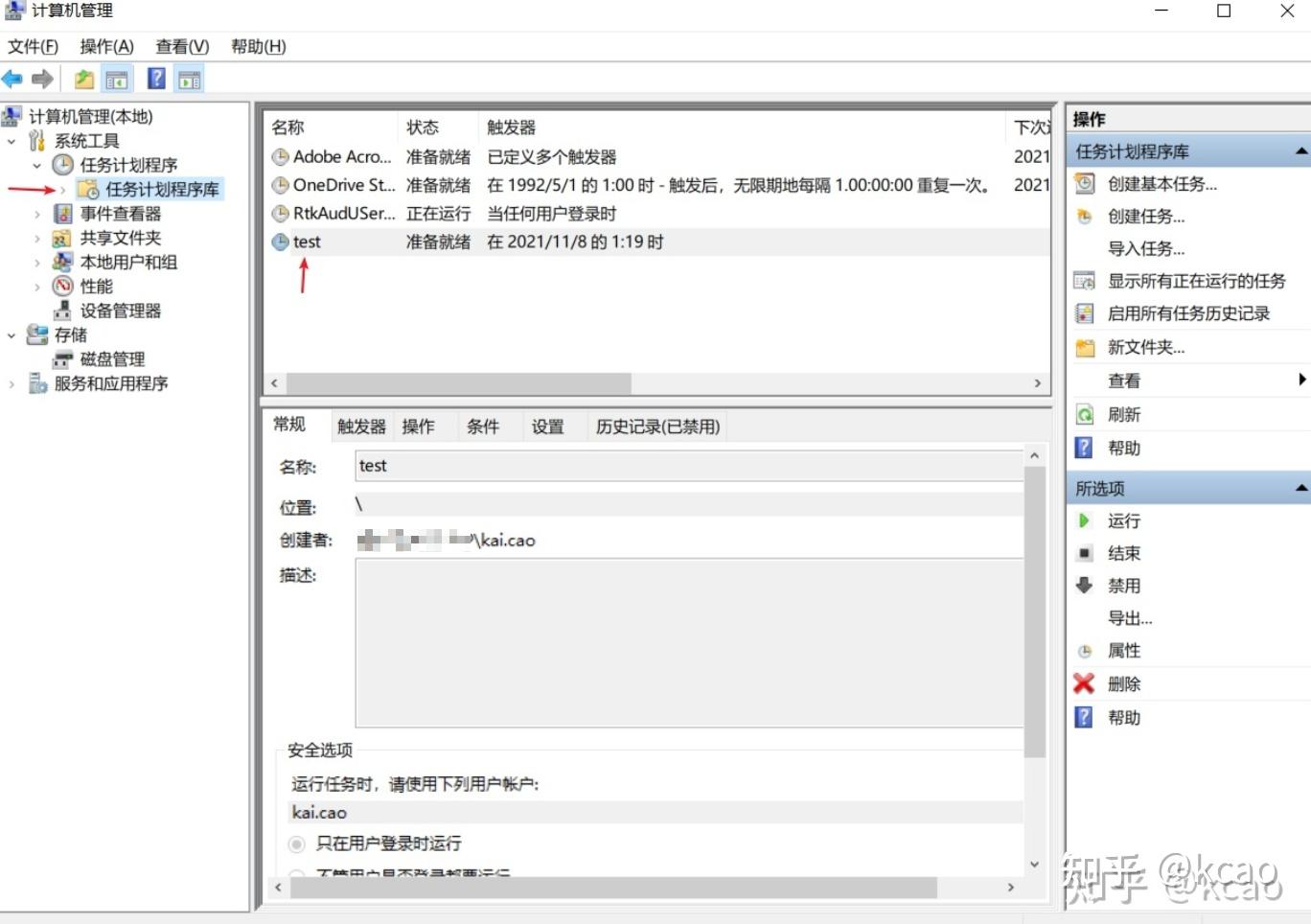Click Export (导出) in selected item actions
The width and height of the screenshot is (1311, 924).
[x=1130, y=618]
